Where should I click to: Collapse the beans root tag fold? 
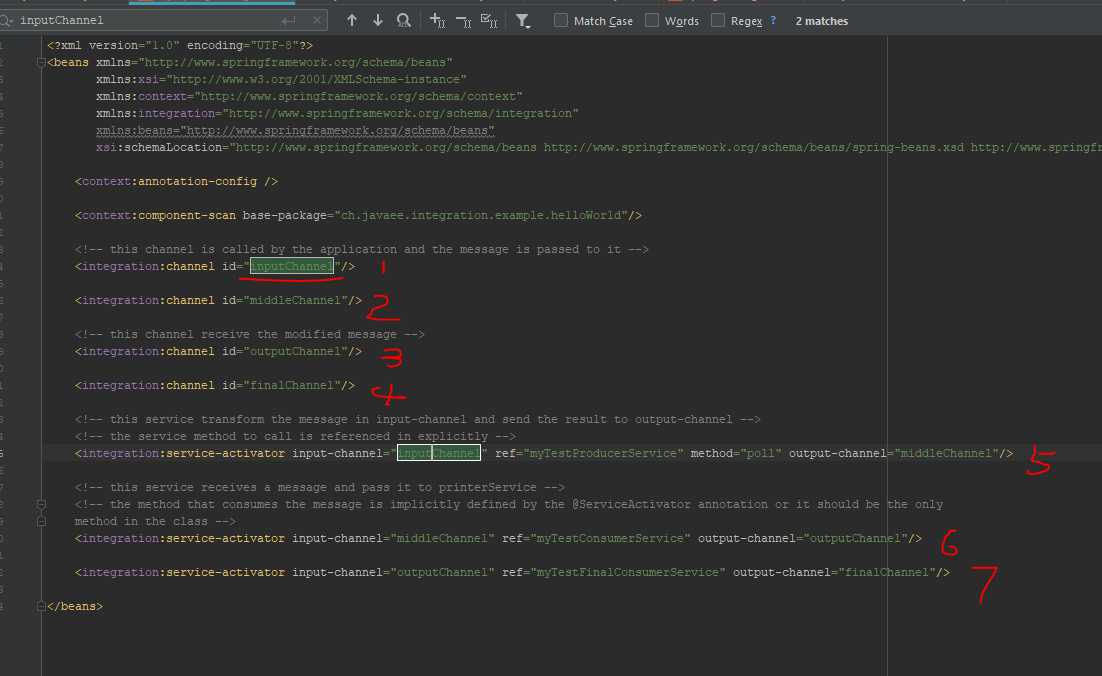[x=41, y=63]
